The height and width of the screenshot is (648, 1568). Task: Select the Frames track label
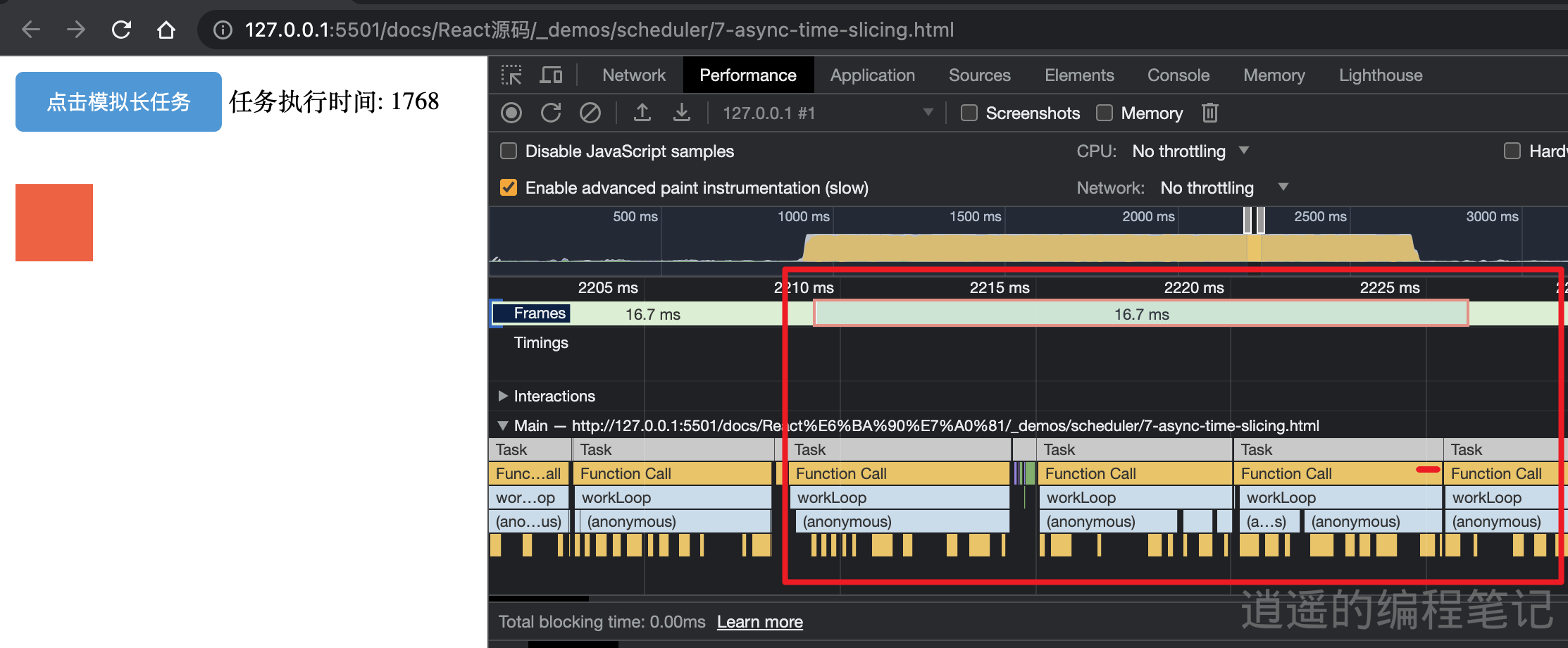tap(540, 313)
